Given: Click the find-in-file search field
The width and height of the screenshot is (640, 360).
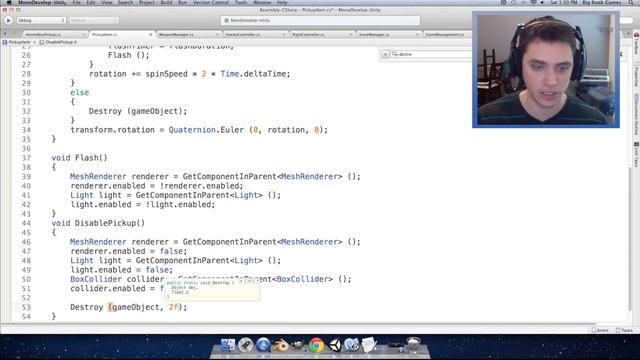Looking at the screenshot, I should pyautogui.click(x=432, y=54).
